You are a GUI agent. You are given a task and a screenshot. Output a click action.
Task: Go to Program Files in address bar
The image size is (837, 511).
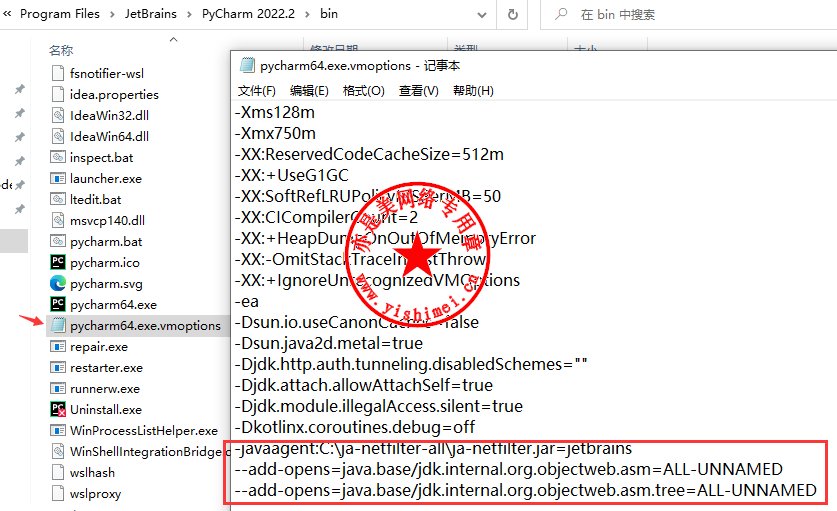[60, 14]
